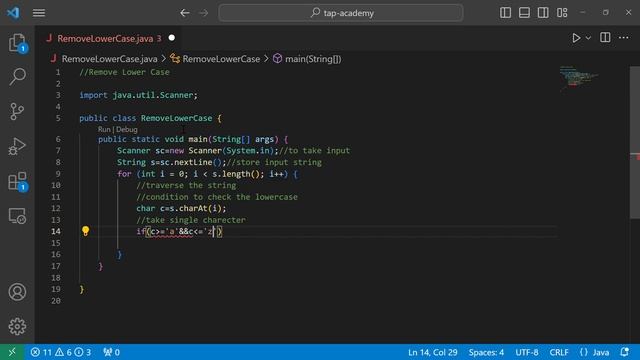Viewport: 640px width, 360px height.
Task: Go forward with the right arrow
Action: (203, 13)
